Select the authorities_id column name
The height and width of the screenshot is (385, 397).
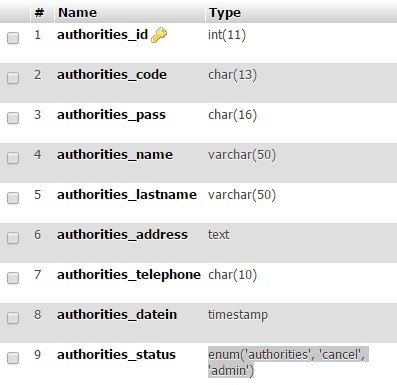pyautogui.click(x=102, y=35)
